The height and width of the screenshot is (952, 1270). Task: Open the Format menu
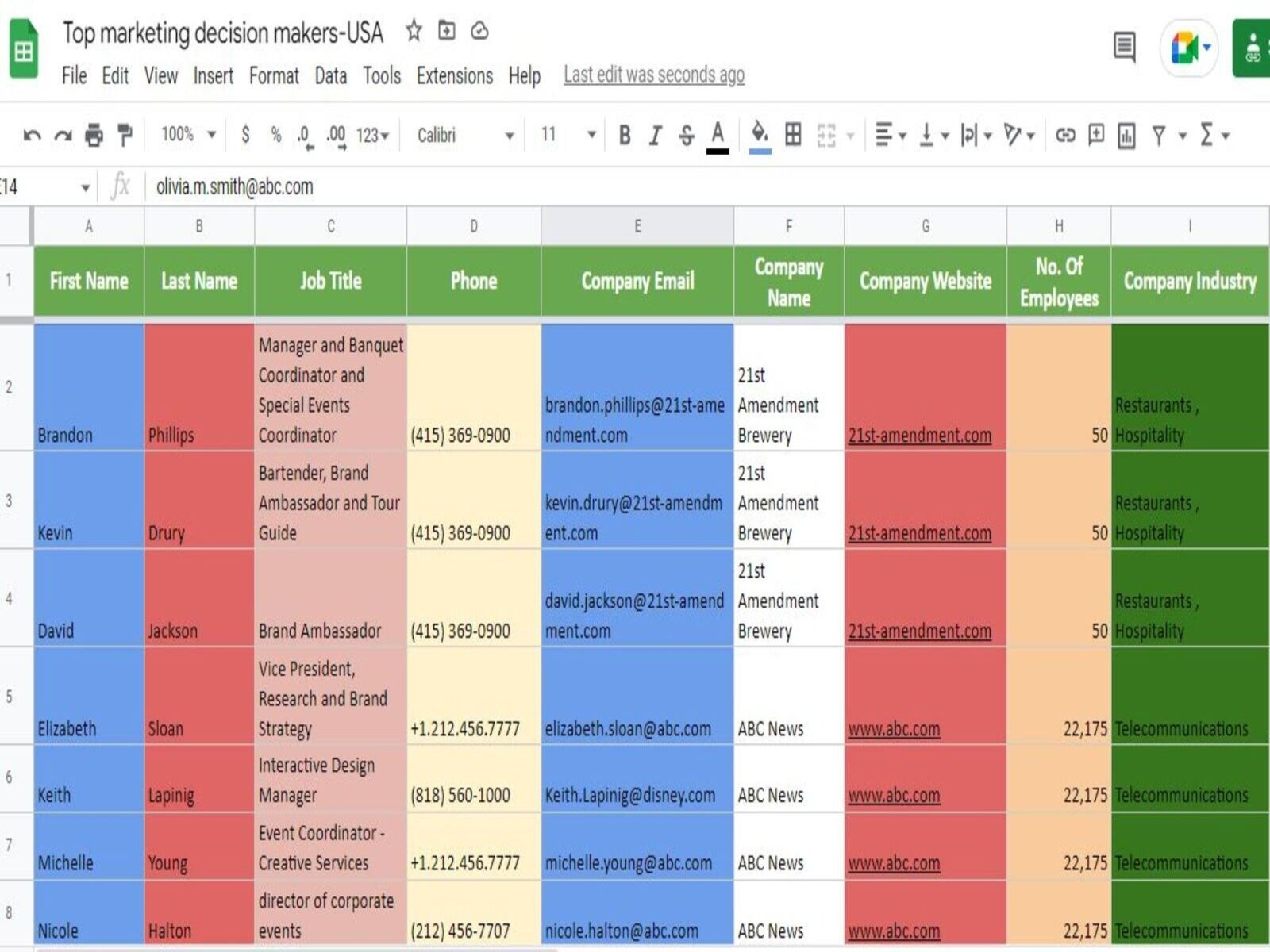point(274,76)
